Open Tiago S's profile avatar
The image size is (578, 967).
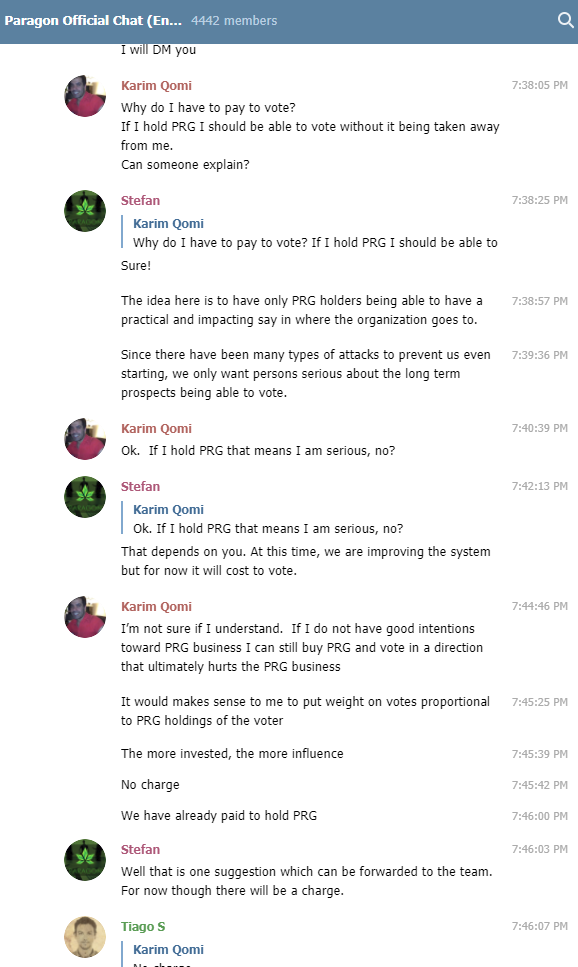[85, 937]
